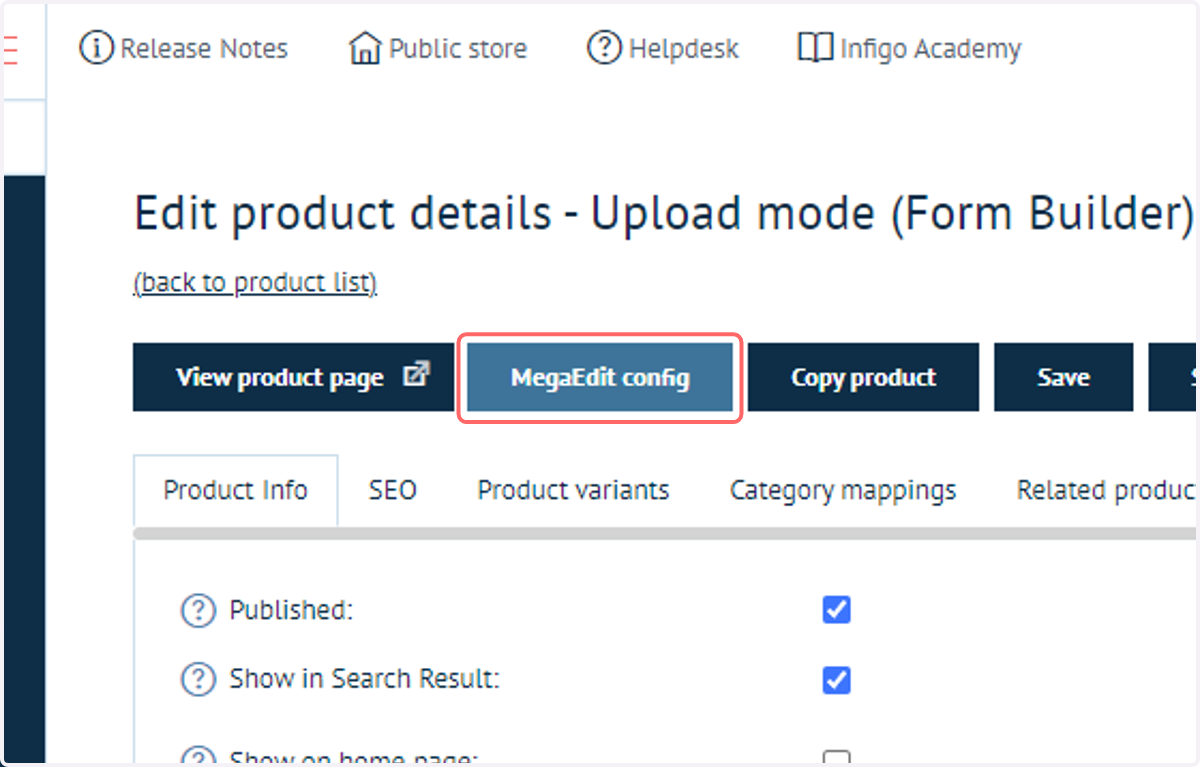This screenshot has height=767, width=1200.
Task: Click the Release Notes info icon
Action: click(96, 48)
